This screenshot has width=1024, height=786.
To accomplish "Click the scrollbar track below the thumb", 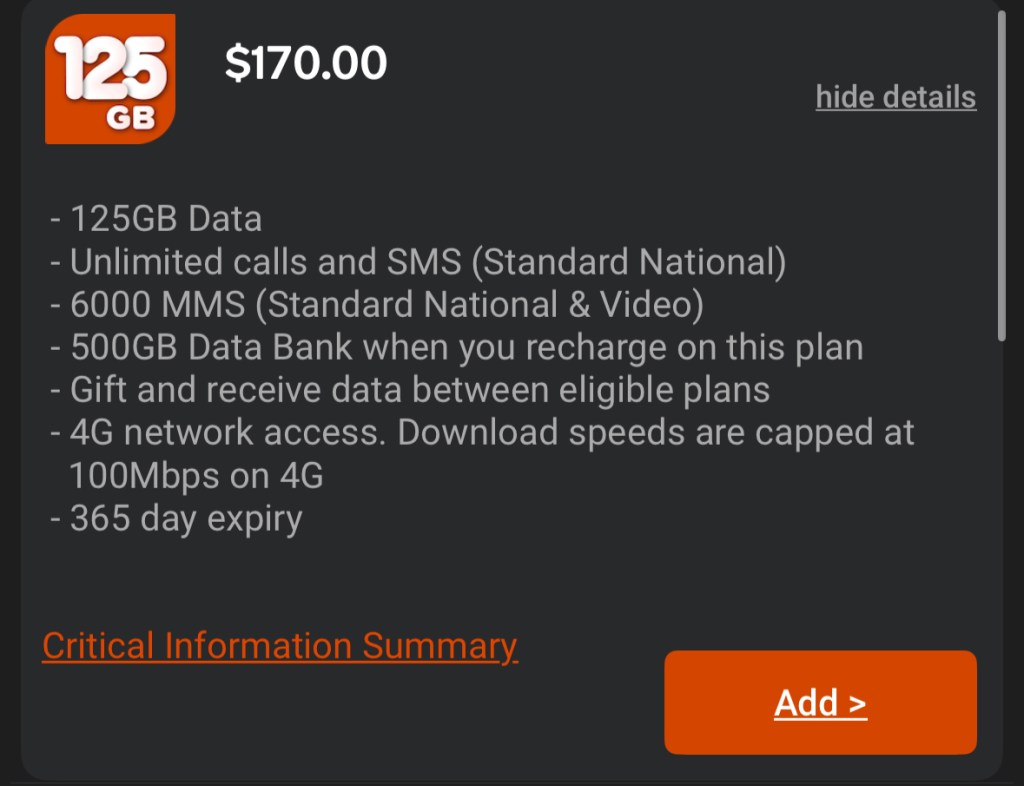I will [1001, 550].
